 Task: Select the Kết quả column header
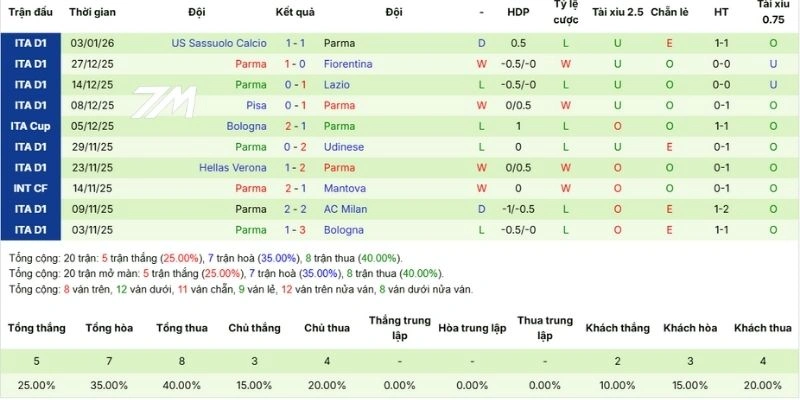point(295,12)
